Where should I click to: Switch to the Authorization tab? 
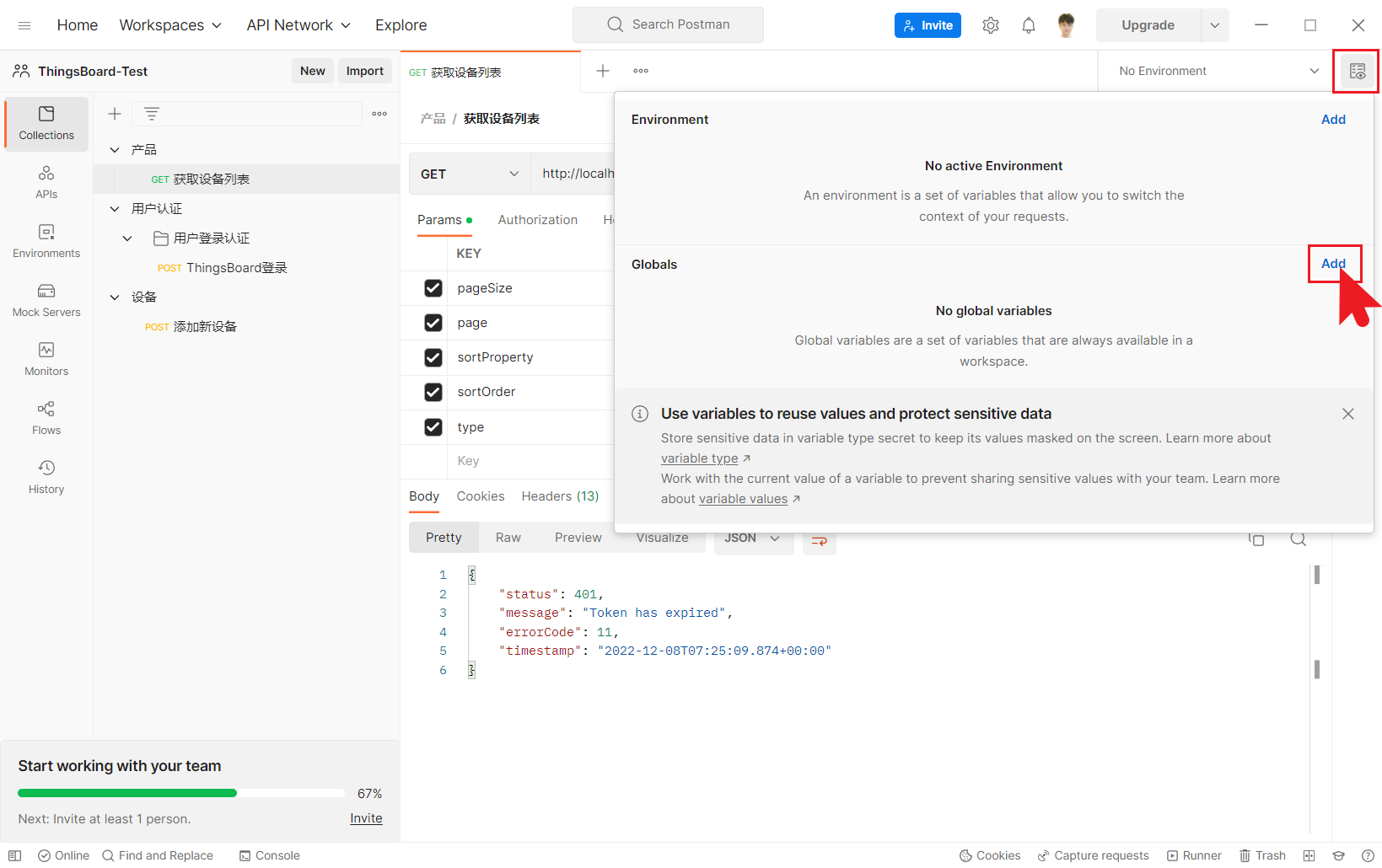tap(538, 220)
